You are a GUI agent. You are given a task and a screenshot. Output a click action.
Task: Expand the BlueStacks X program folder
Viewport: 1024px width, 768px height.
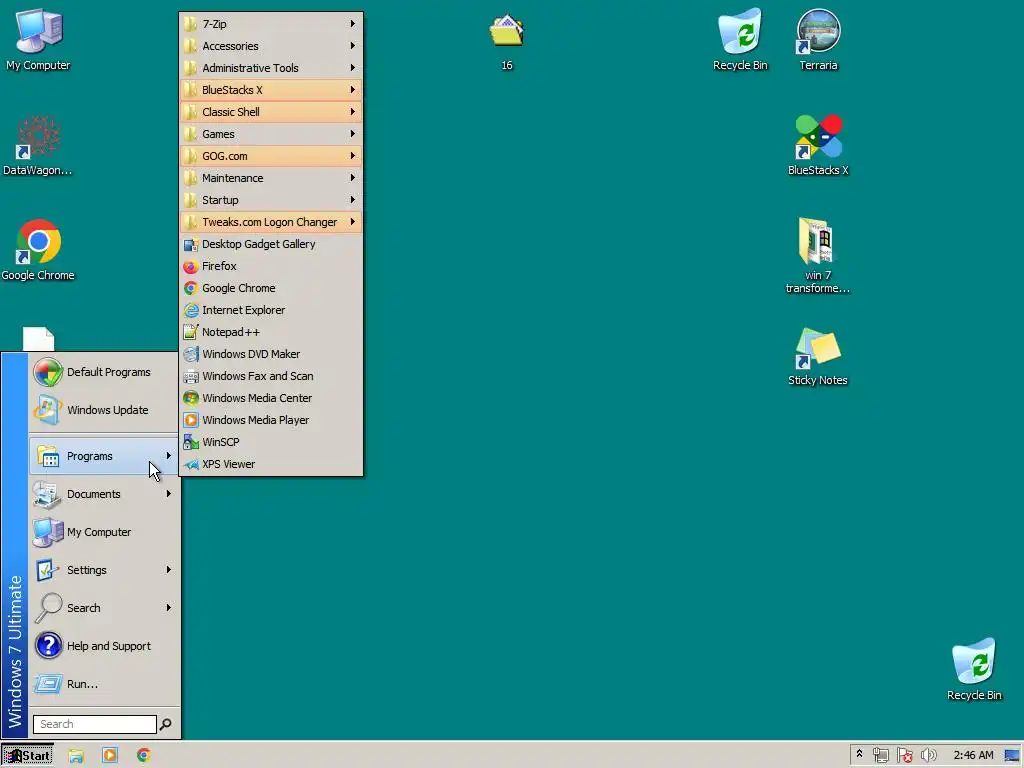(x=271, y=90)
